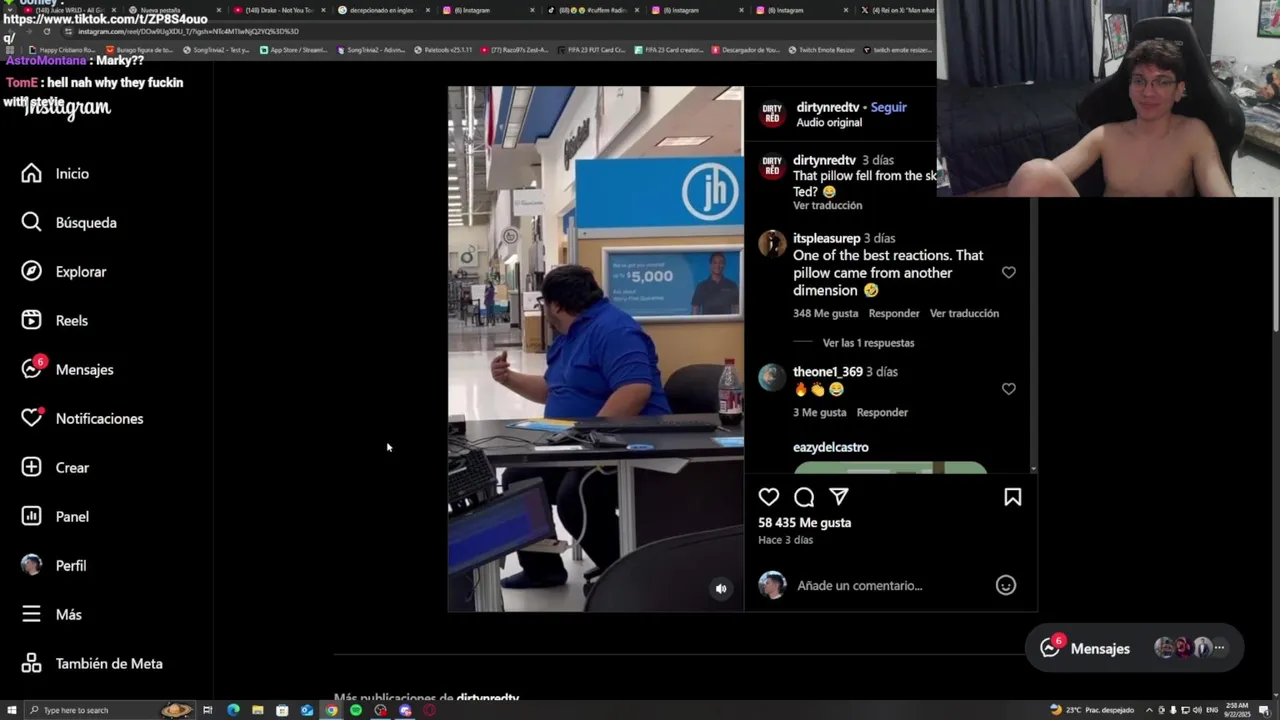1280x720 pixels.
Task: Open the Panel dashboard item
Action: (x=56, y=517)
